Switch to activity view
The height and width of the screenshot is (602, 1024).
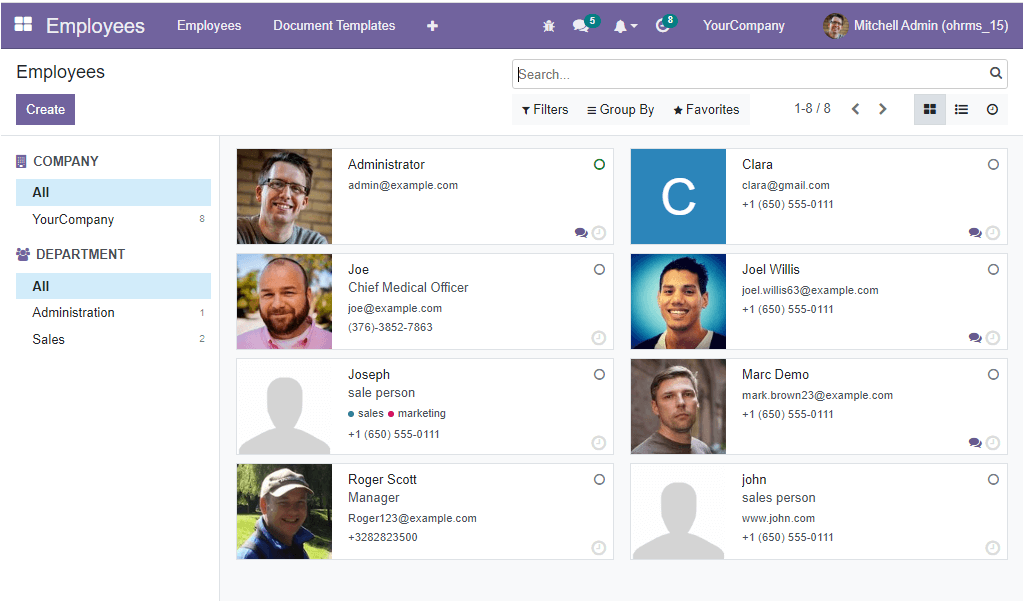pyautogui.click(x=992, y=110)
